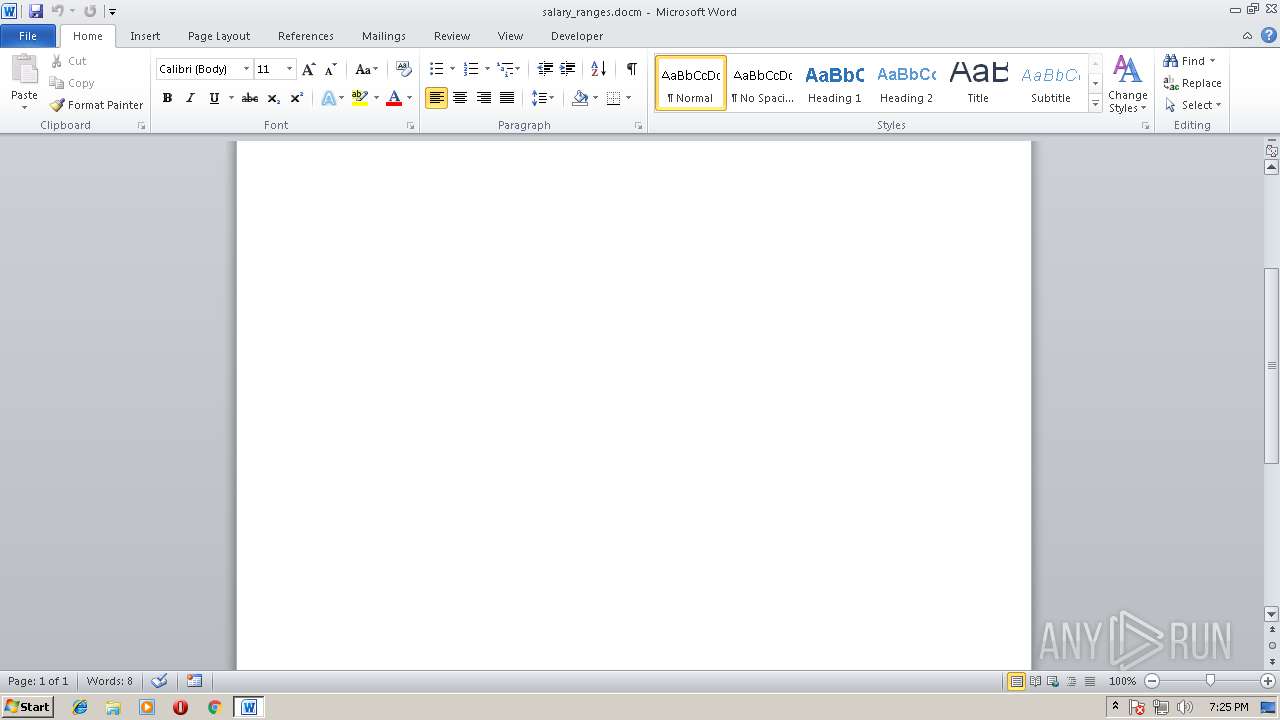Open the File tab
The image size is (1280, 720).
pos(28,36)
